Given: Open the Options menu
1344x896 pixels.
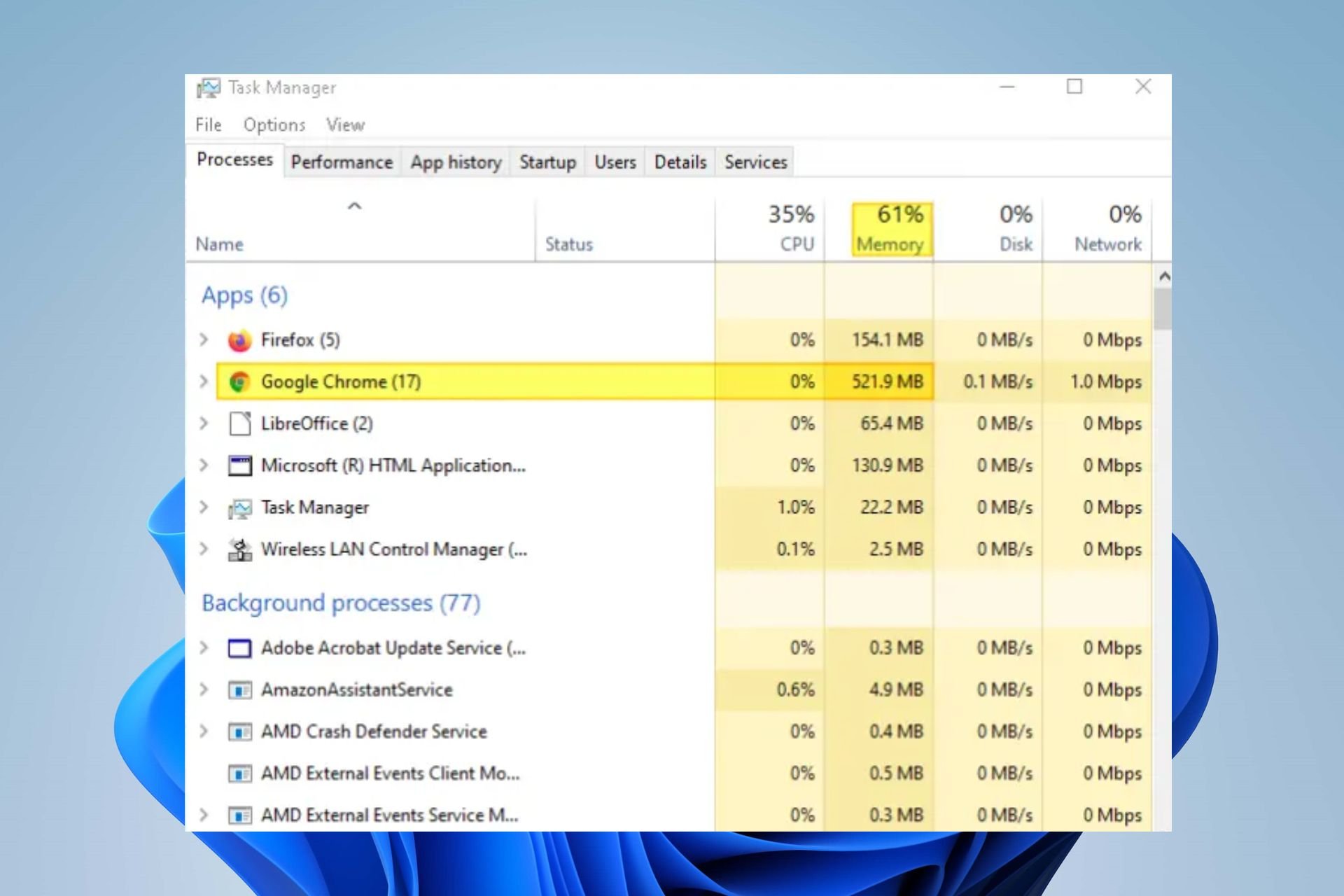Looking at the screenshot, I should pos(274,125).
